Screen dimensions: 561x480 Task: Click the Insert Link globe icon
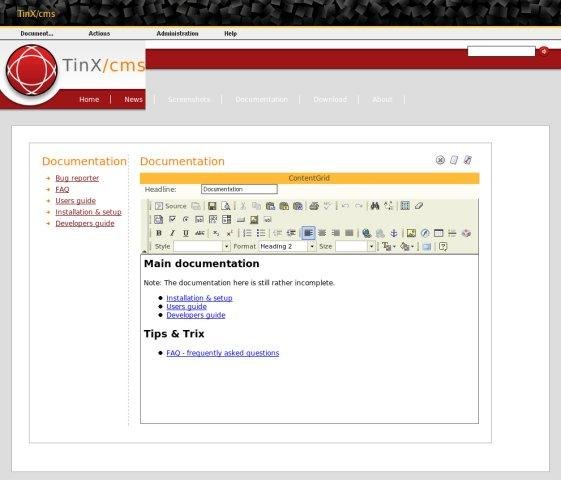pos(366,233)
